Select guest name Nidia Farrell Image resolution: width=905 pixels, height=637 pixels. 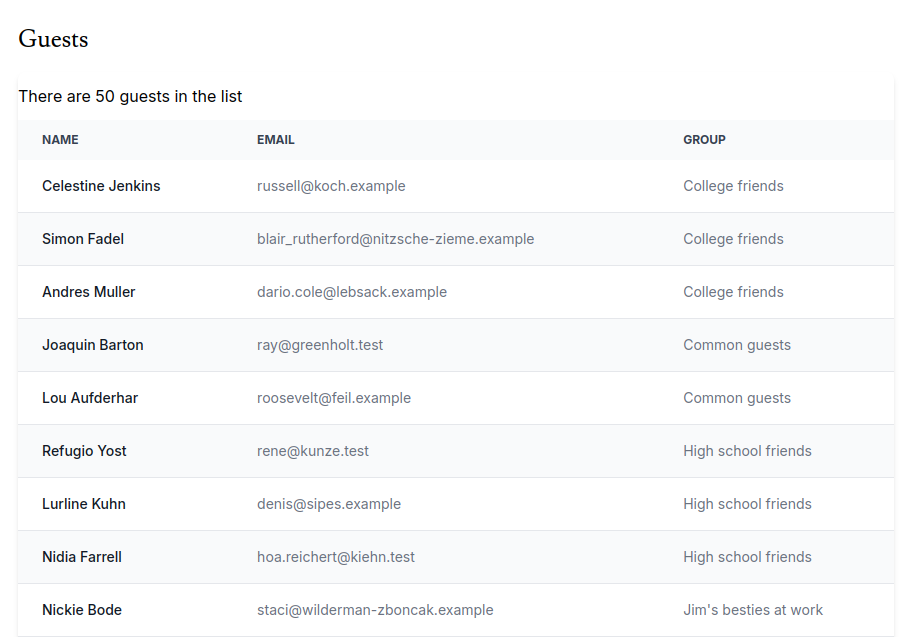(x=82, y=557)
